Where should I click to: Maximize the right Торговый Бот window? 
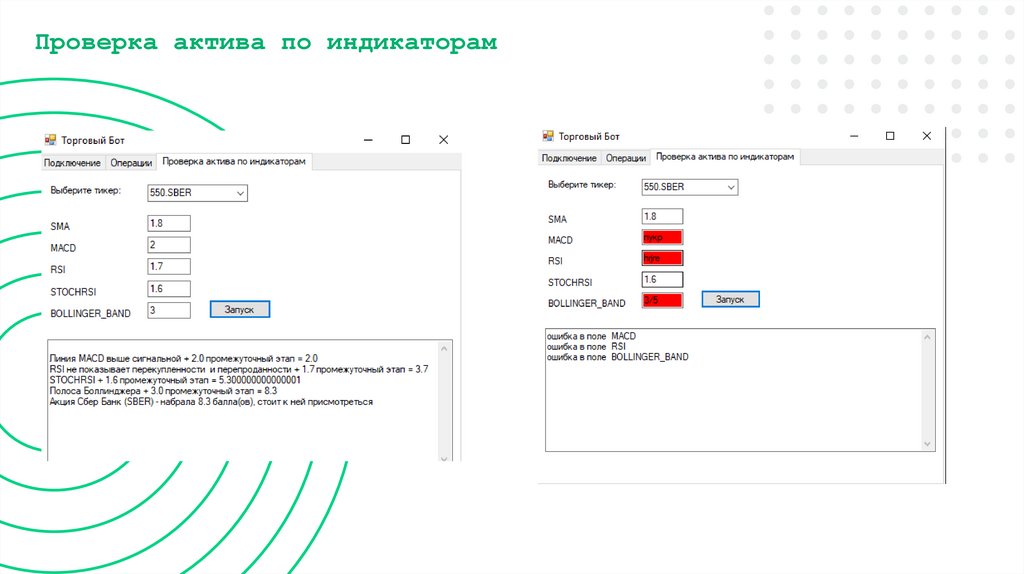[x=889, y=136]
